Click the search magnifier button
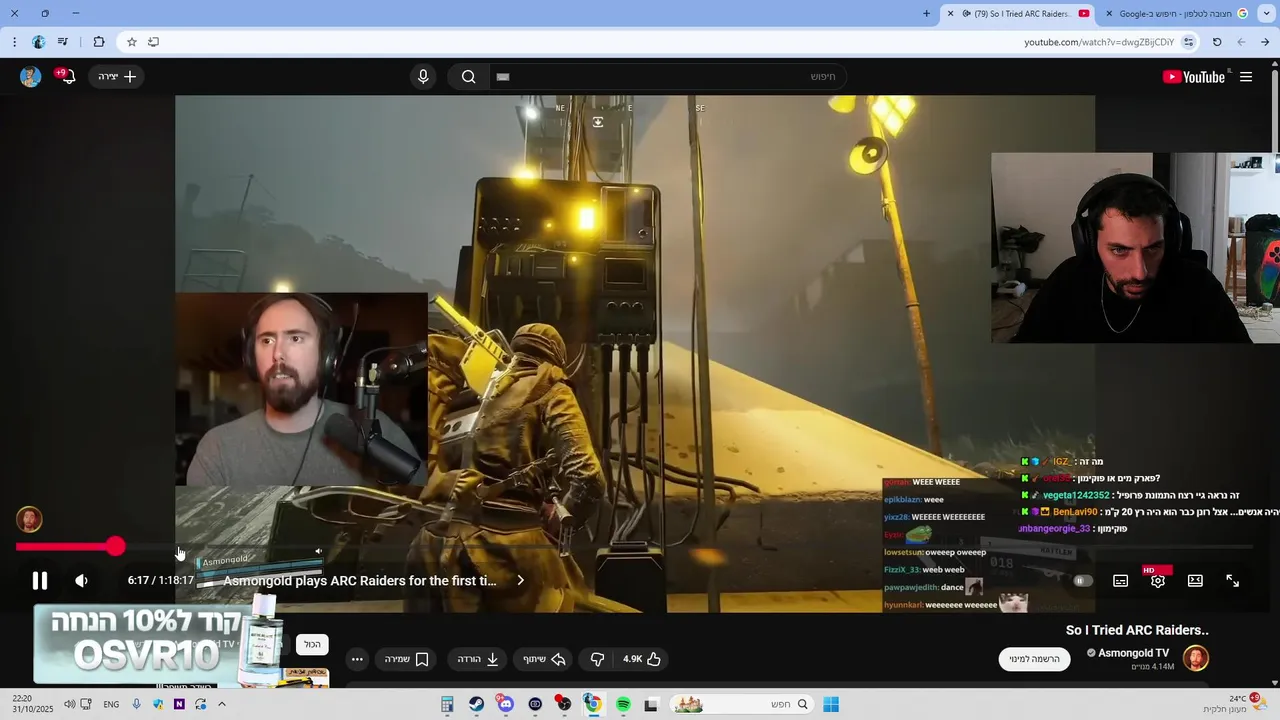The width and height of the screenshot is (1280, 720). [468, 77]
